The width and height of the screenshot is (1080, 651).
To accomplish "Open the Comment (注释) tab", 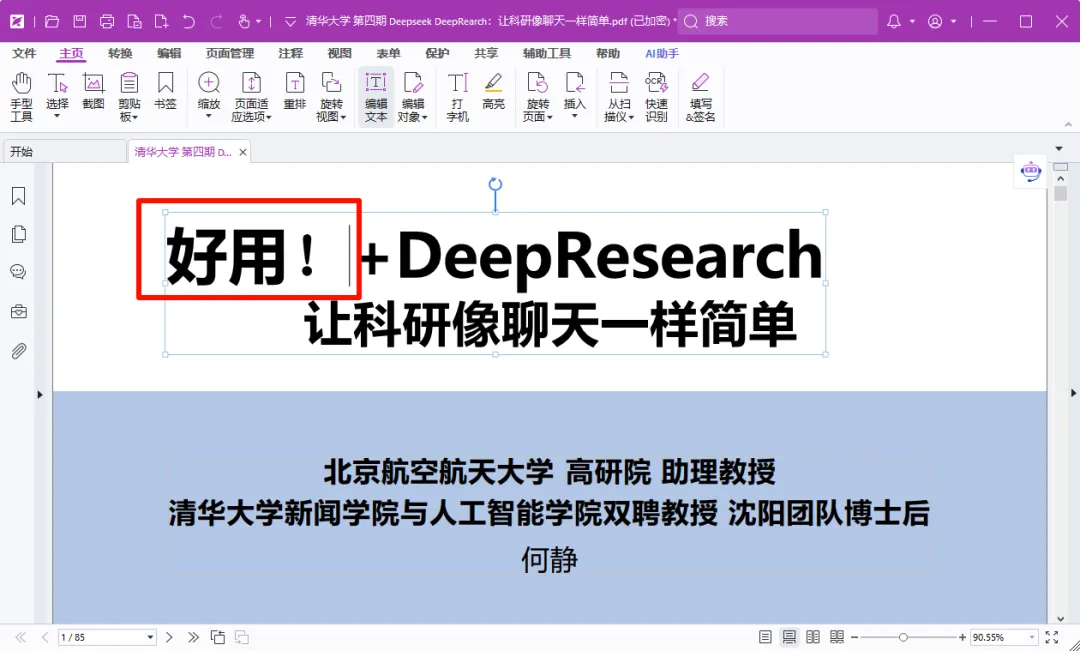I will pyautogui.click(x=291, y=53).
